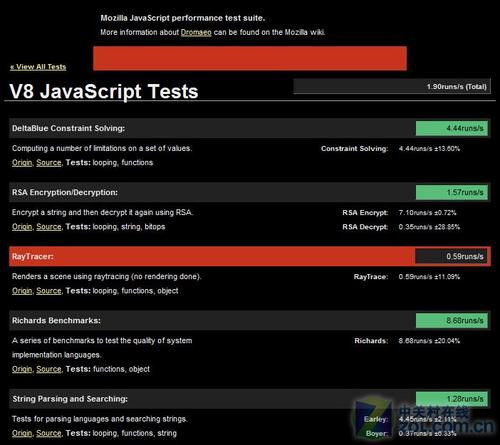Open Origin link under DeltaBlue test
The height and width of the screenshot is (445, 500).
coord(22,163)
